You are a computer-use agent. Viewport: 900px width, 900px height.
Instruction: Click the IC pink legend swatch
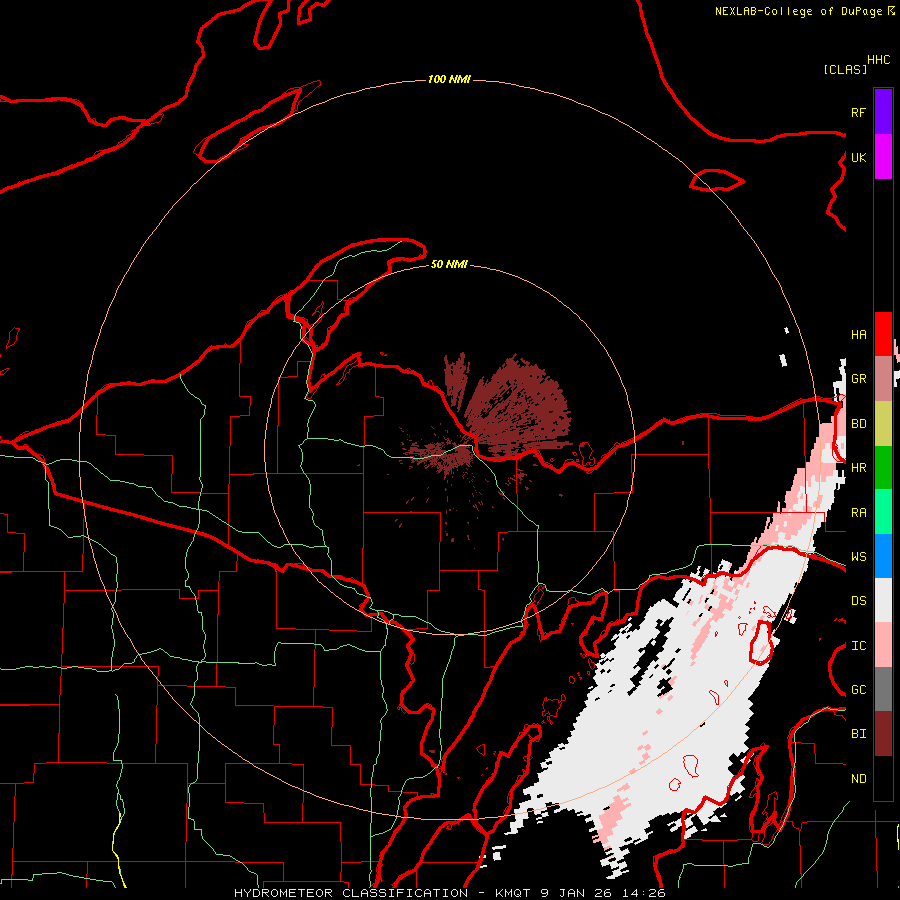coord(883,645)
